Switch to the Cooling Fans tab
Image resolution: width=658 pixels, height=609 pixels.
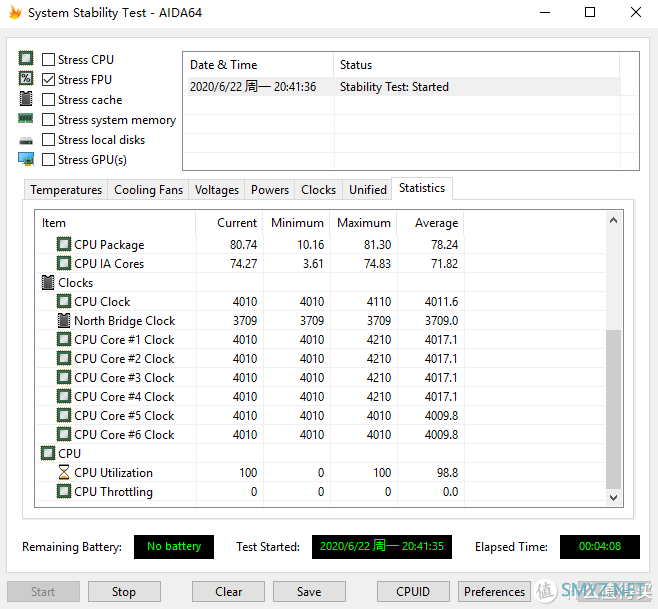148,190
